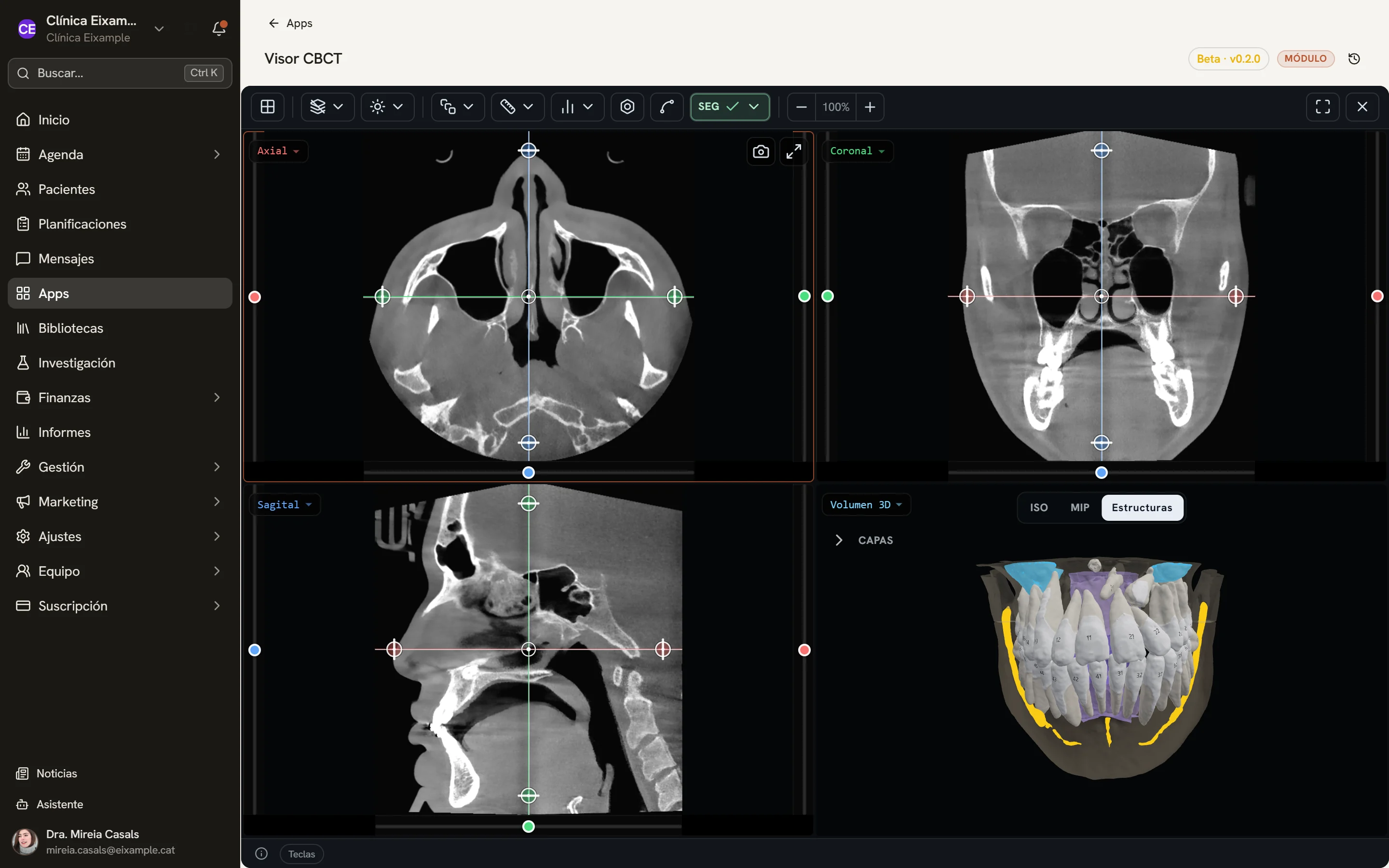Image resolution: width=1389 pixels, height=868 pixels.
Task: Open the Coronal view dropdown
Action: point(858,151)
